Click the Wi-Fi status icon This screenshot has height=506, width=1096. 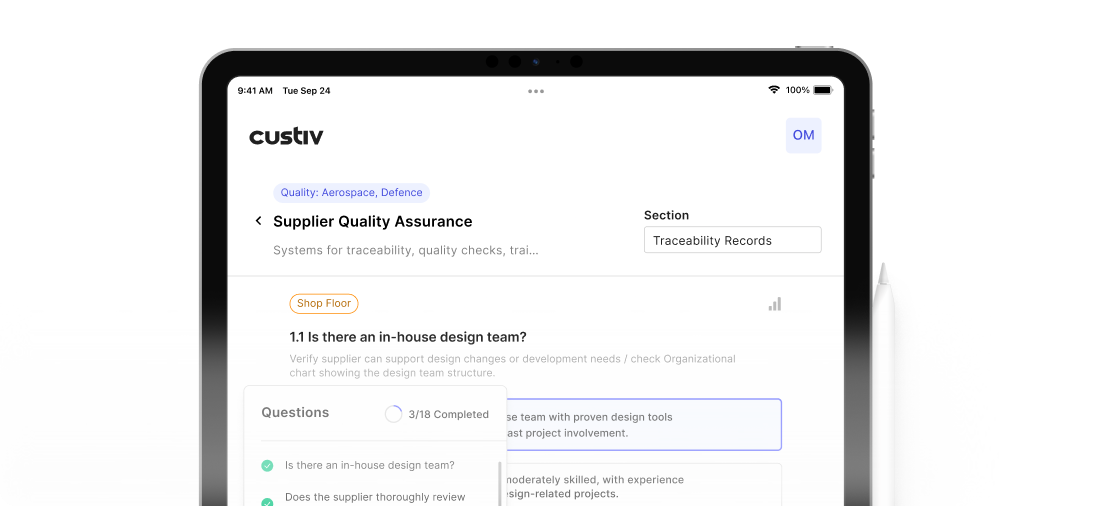pyautogui.click(x=774, y=90)
